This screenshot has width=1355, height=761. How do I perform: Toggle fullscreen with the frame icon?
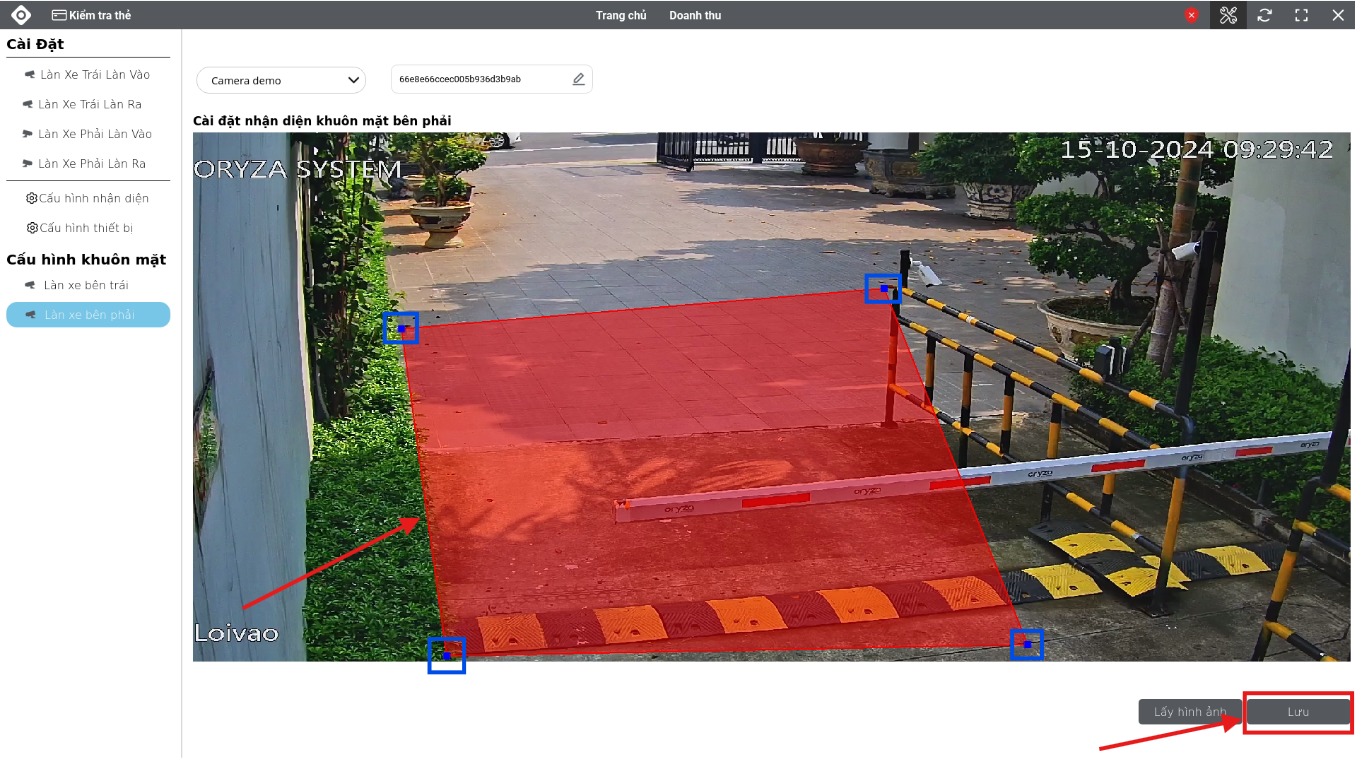(1301, 15)
